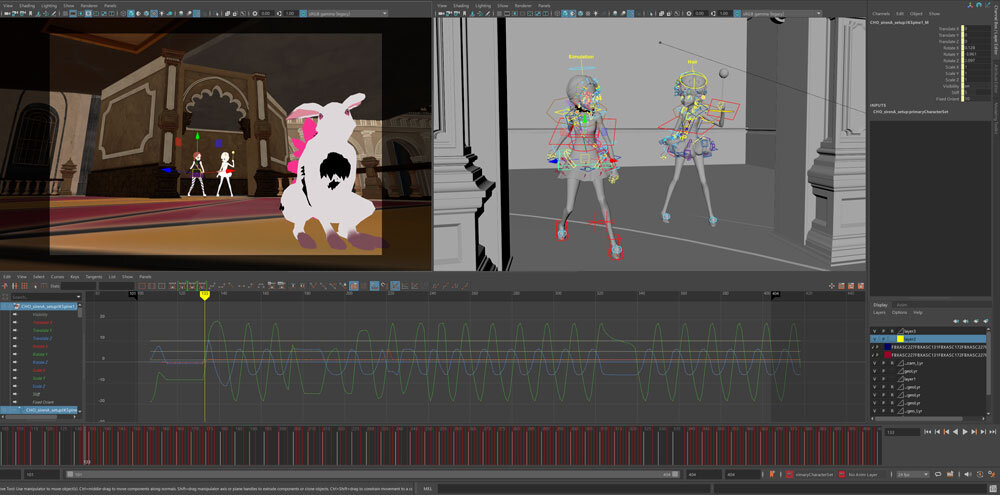Screen dimensions: 1000x495
Task: Toggle visibility V box of layer2
Action: [875, 339]
